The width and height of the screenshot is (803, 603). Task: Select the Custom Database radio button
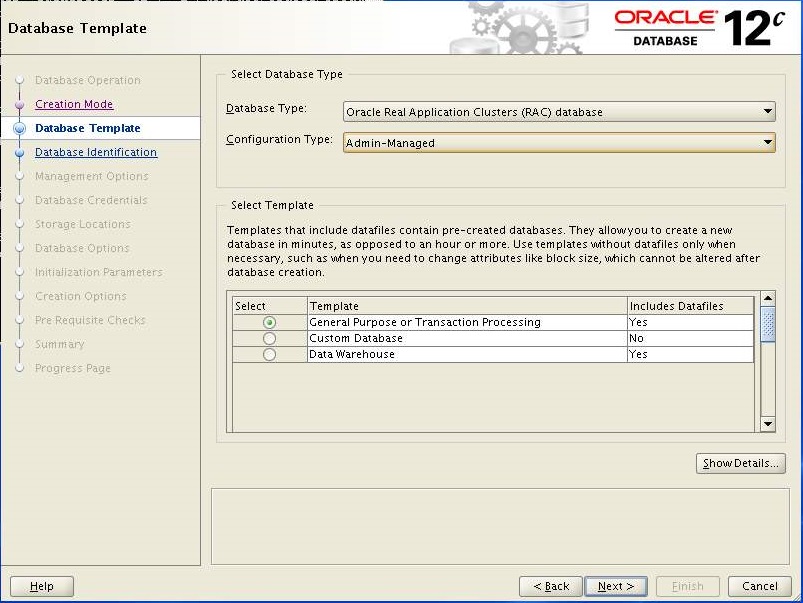pos(269,338)
